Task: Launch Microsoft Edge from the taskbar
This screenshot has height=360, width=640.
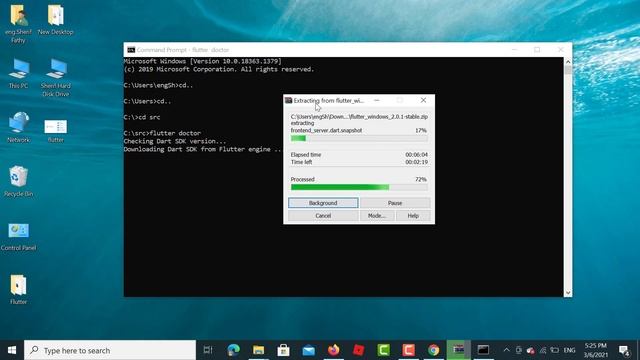Action: 233,350
